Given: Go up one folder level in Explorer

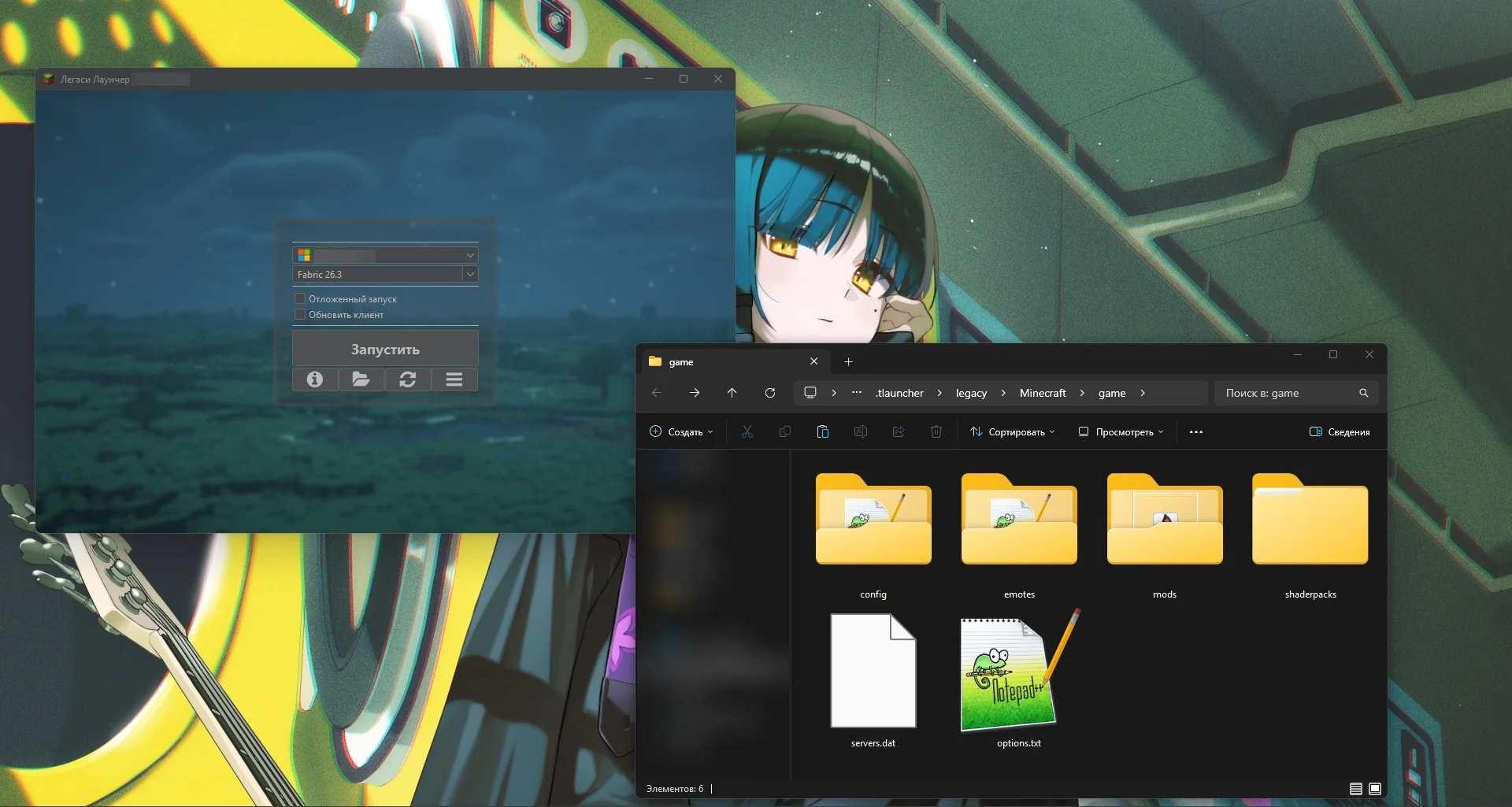Looking at the screenshot, I should [732, 393].
